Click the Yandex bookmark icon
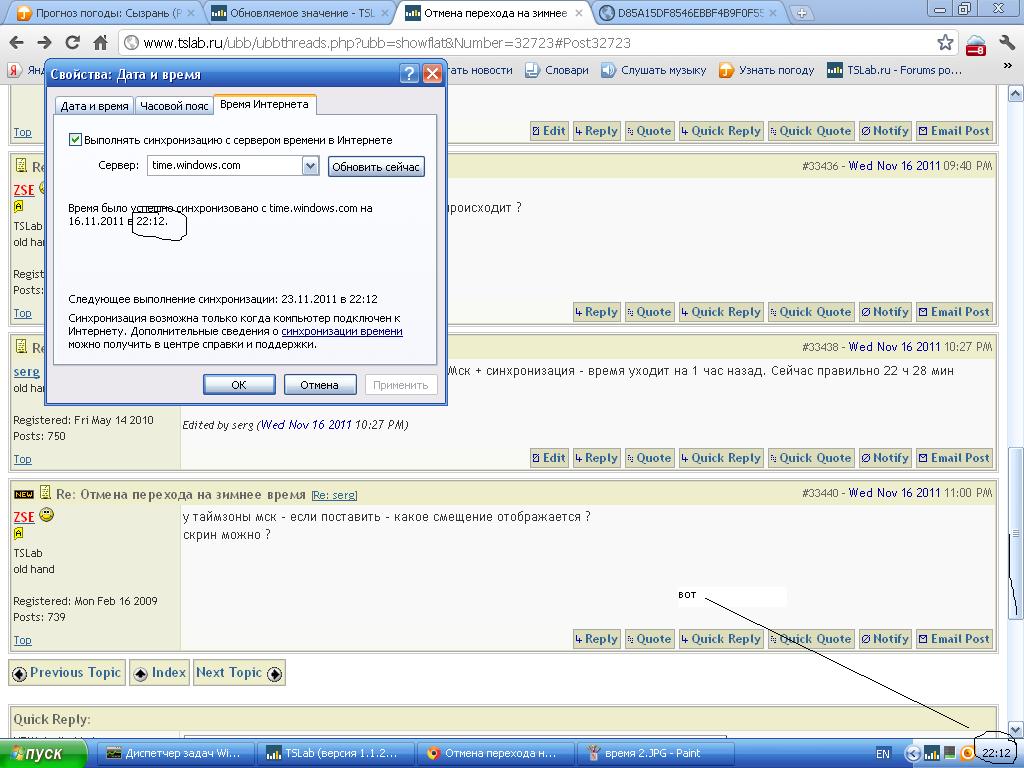This screenshot has width=1024, height=768. [14, 70]
